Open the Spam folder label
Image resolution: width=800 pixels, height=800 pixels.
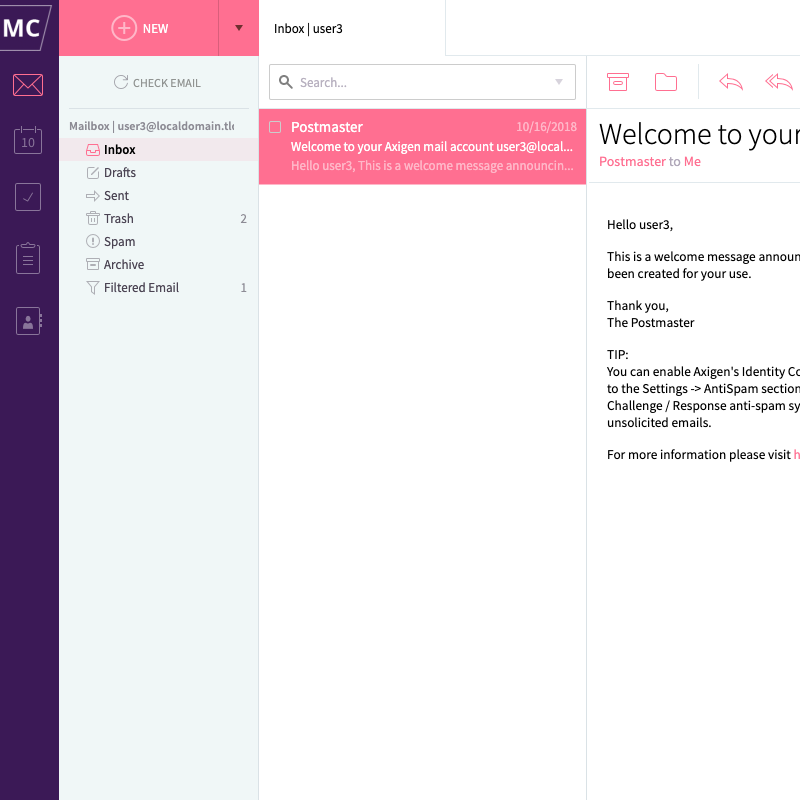(x=119, y=241)
